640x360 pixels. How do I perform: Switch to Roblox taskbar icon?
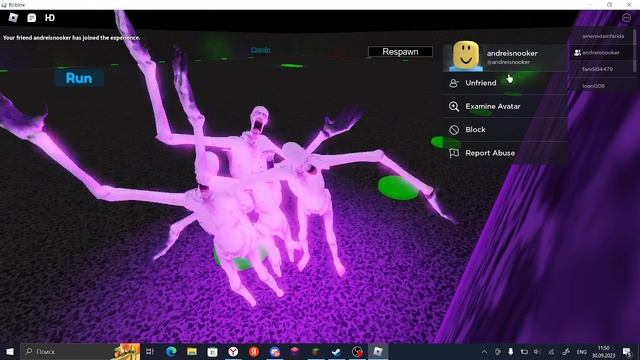tap(378, 351)
